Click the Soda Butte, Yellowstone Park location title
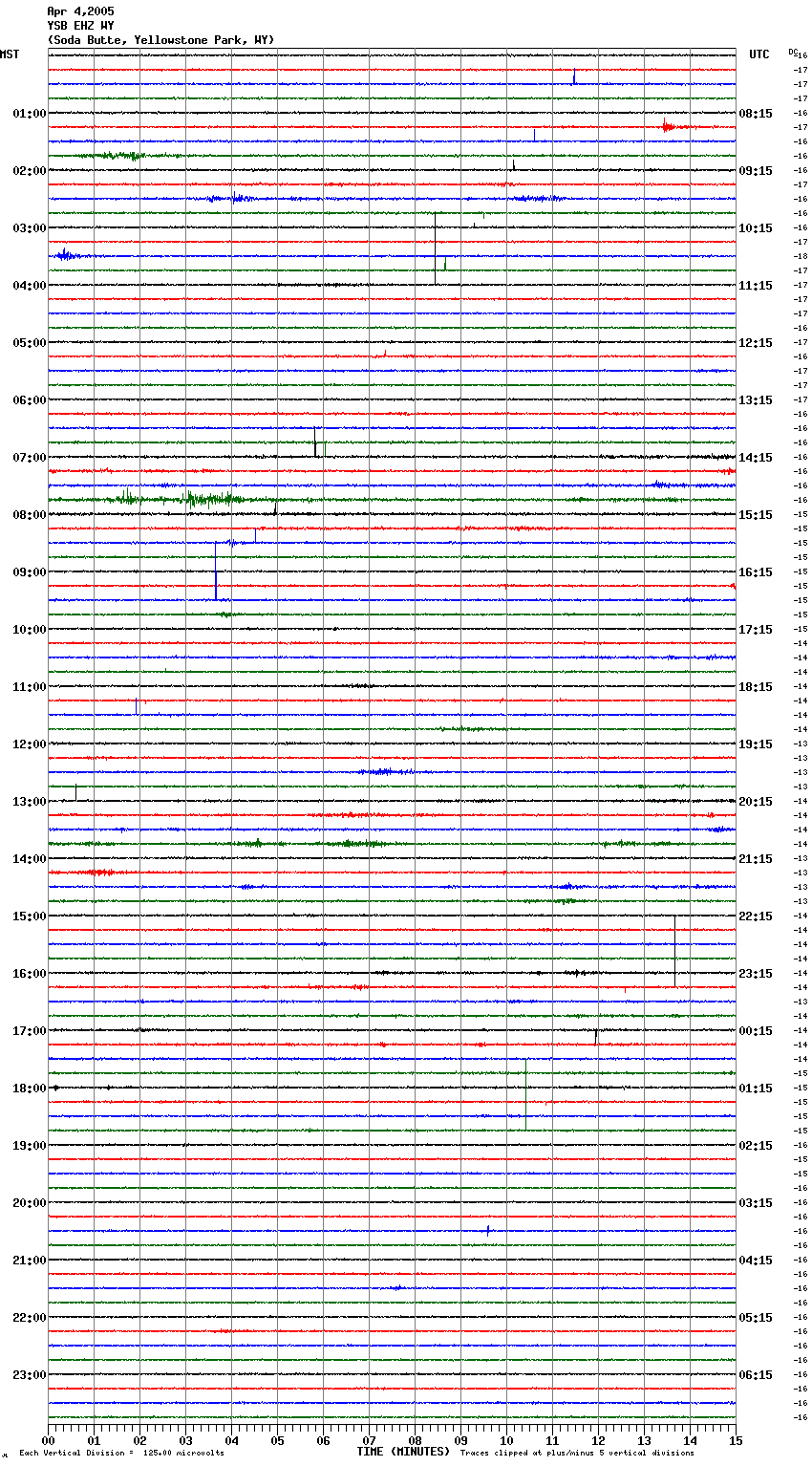812x1466 pixels. point(160,40)
